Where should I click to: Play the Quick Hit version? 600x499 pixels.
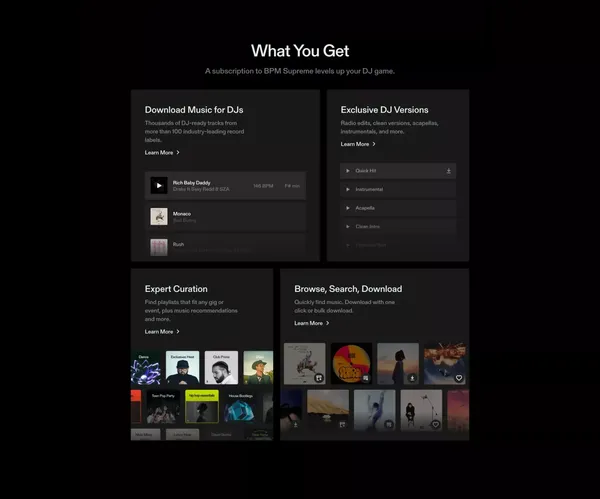(x=347, y=171)
